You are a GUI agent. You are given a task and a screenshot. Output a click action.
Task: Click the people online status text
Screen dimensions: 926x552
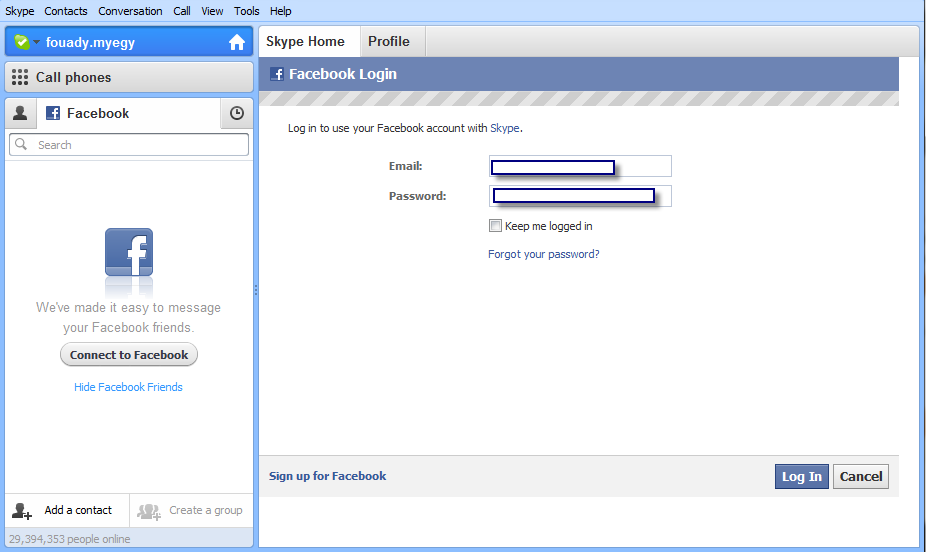click(x=70, y=539)
